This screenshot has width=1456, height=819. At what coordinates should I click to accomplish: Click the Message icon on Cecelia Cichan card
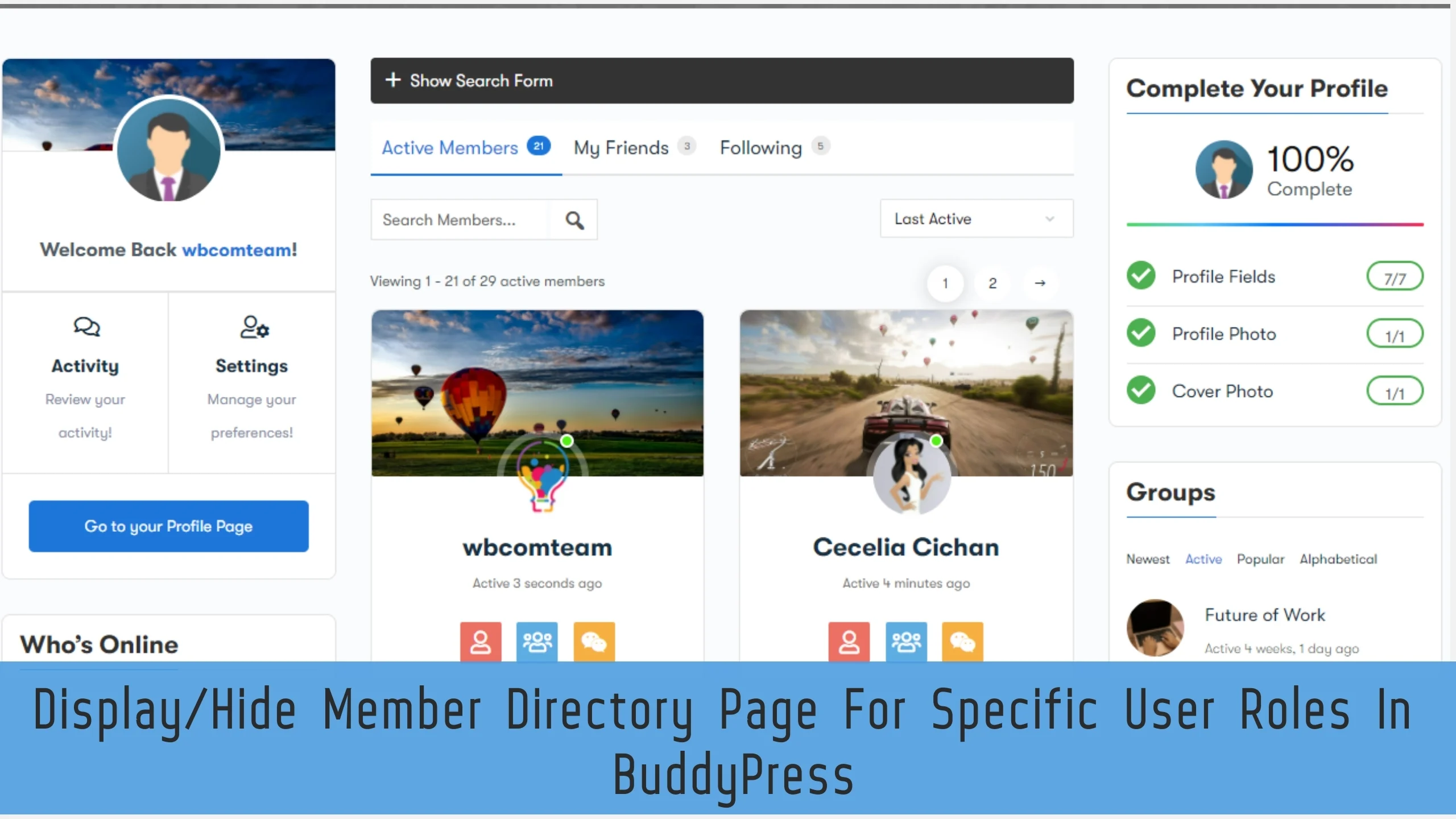pyautogui.click(x=961, y=641)
